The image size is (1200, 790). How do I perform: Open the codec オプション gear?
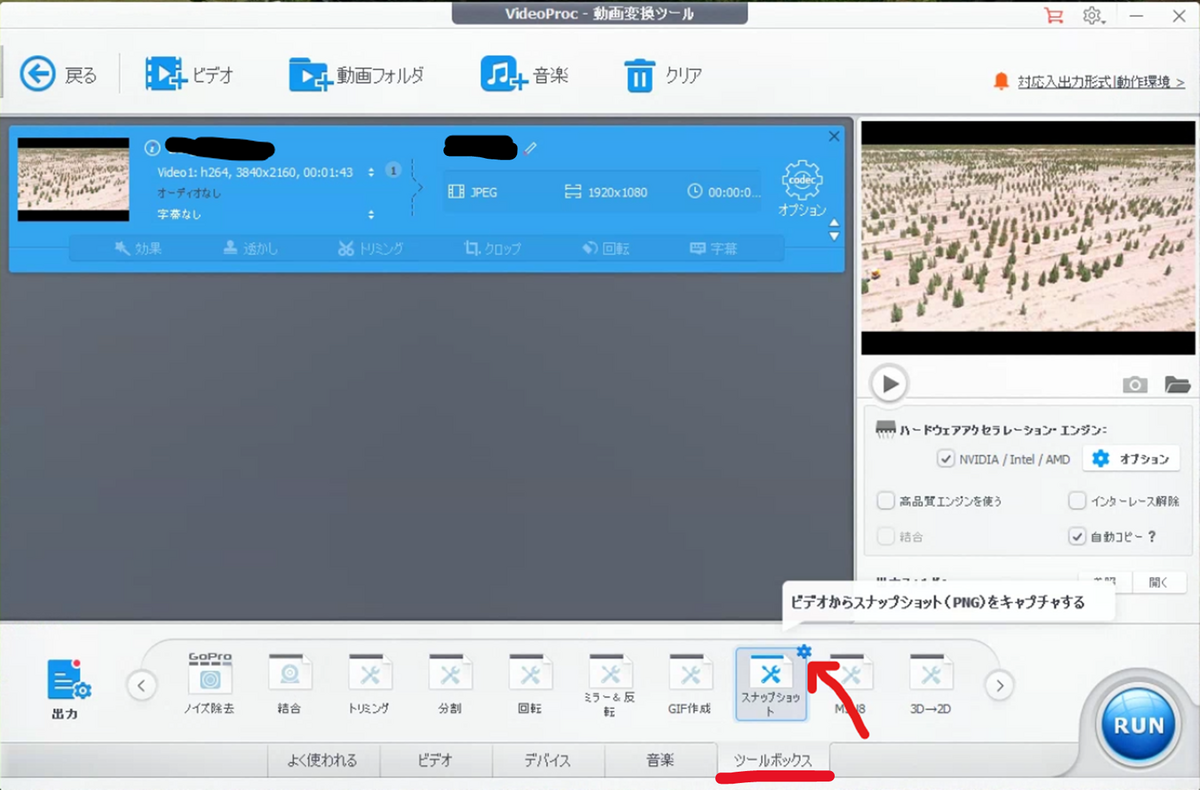[x=802, y=189]
